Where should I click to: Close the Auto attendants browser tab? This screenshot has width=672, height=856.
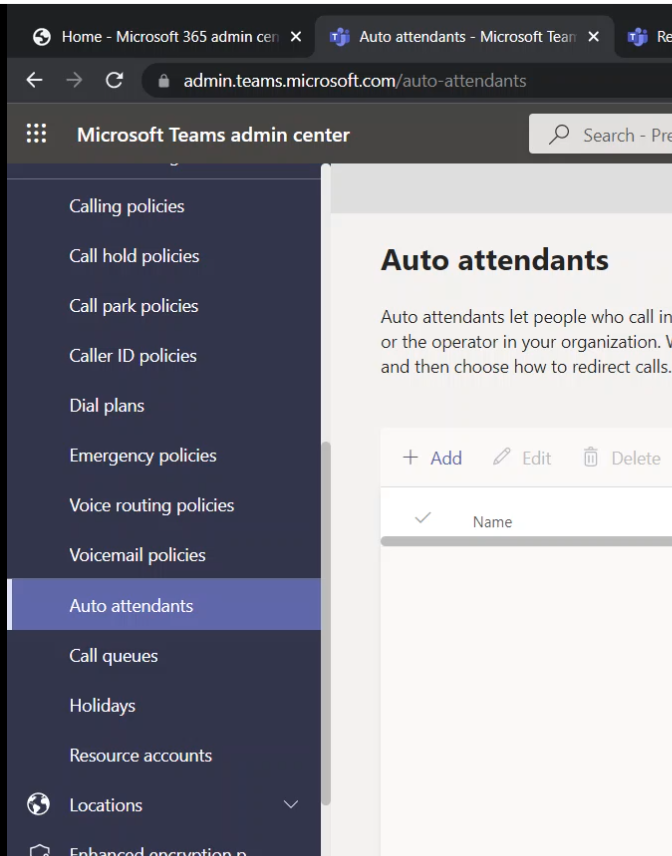594,37
